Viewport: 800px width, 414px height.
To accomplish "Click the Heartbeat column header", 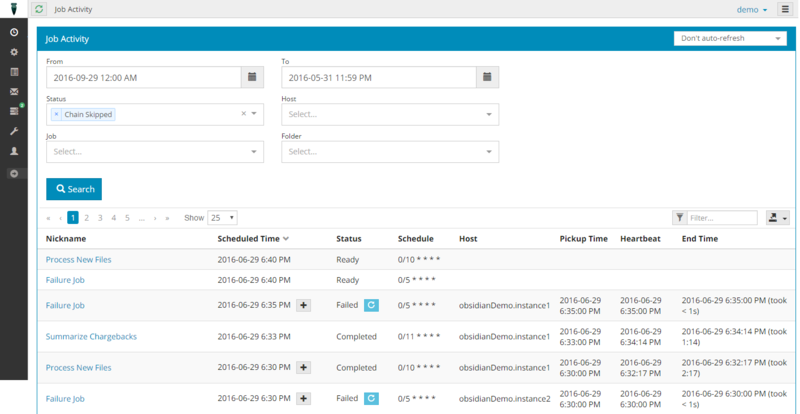I will pos(641,238).
